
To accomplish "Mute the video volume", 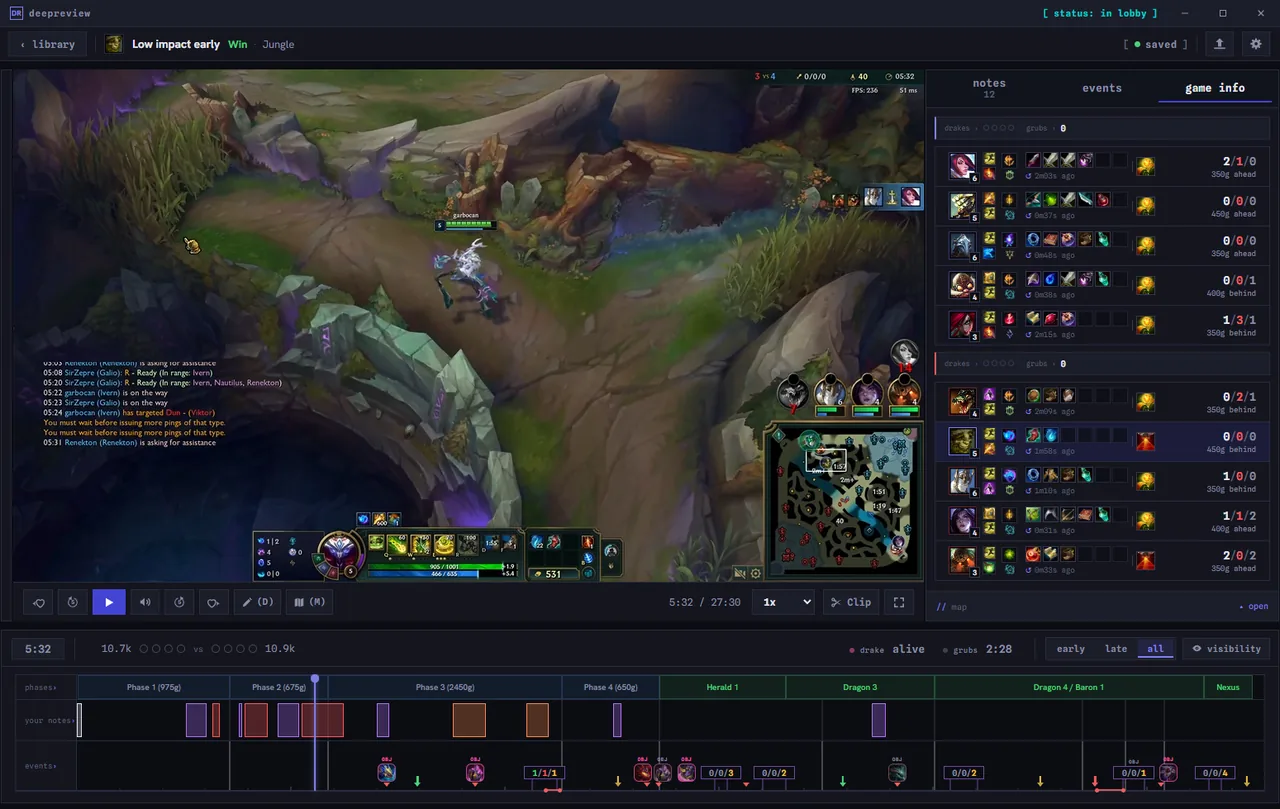I will (x=145, y=602).
